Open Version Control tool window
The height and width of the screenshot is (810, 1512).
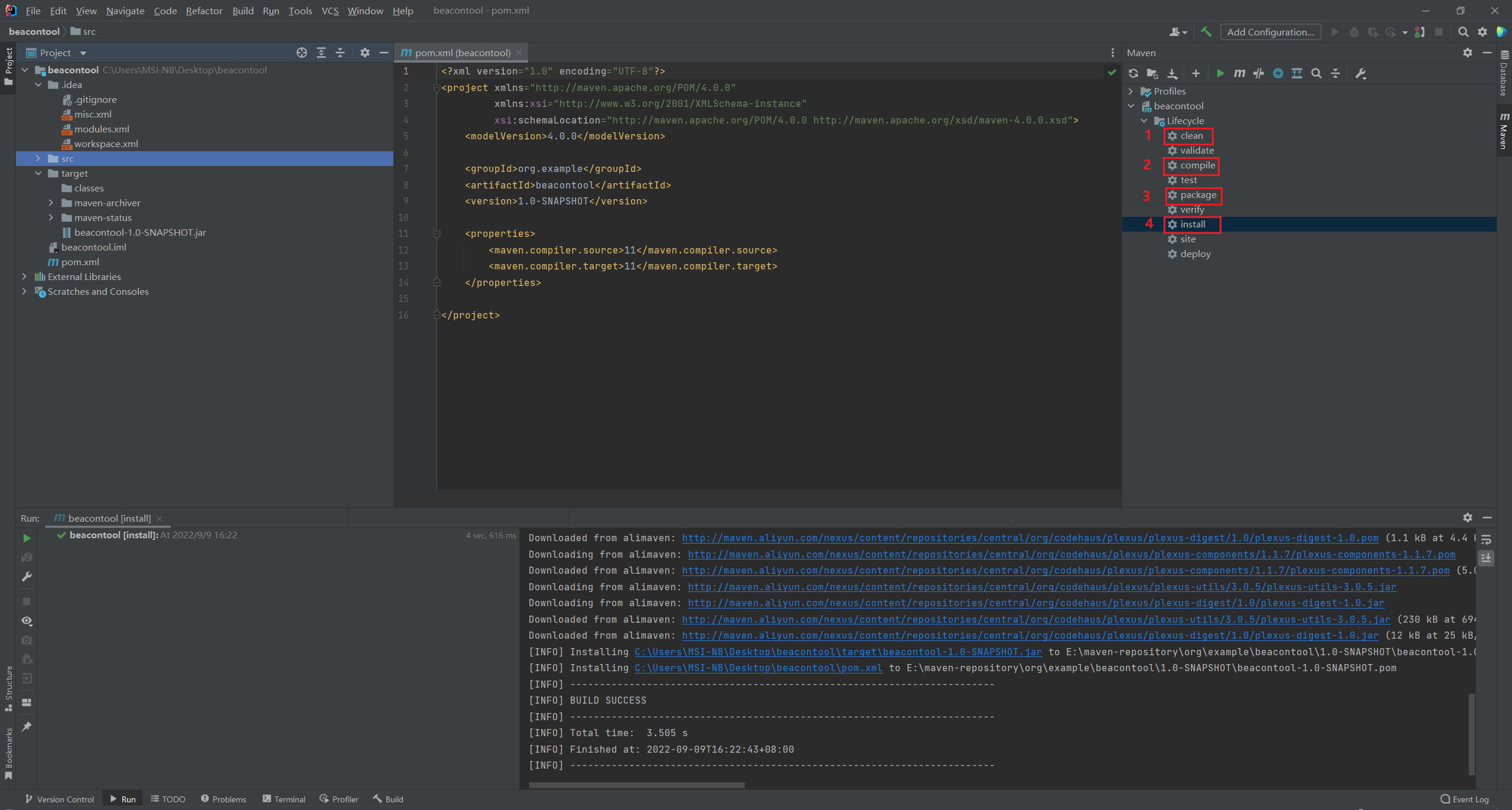click(59, 799)
